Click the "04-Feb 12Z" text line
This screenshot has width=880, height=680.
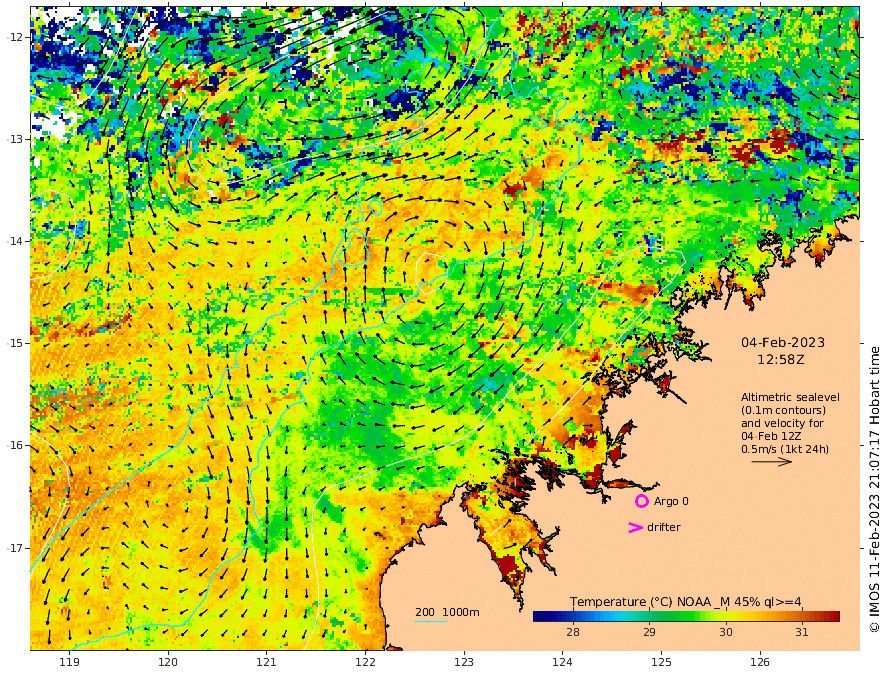771,436
